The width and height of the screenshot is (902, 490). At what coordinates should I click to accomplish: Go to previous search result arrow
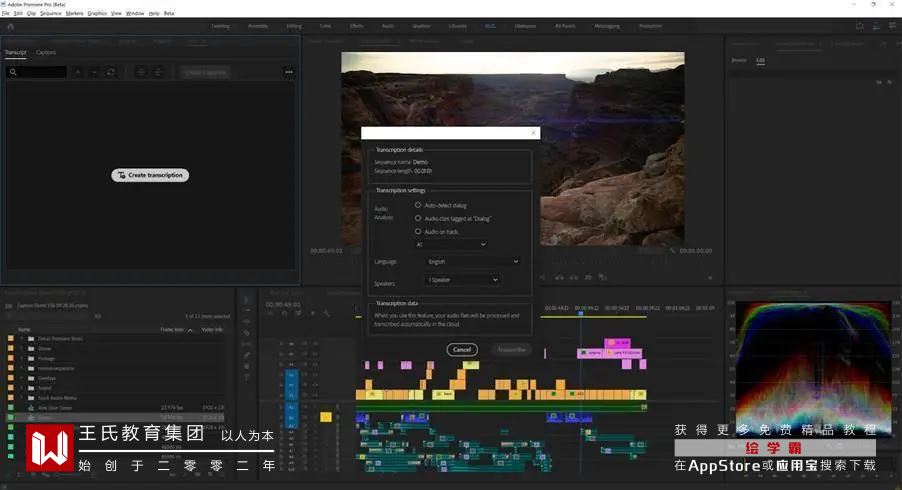pyautogui.click(x=78, y=72)
